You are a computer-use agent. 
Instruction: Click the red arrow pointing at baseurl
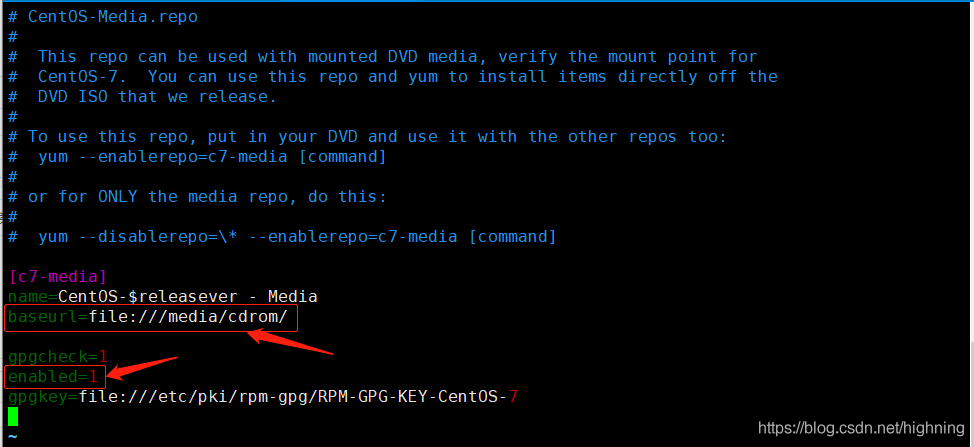click(291, 343)
